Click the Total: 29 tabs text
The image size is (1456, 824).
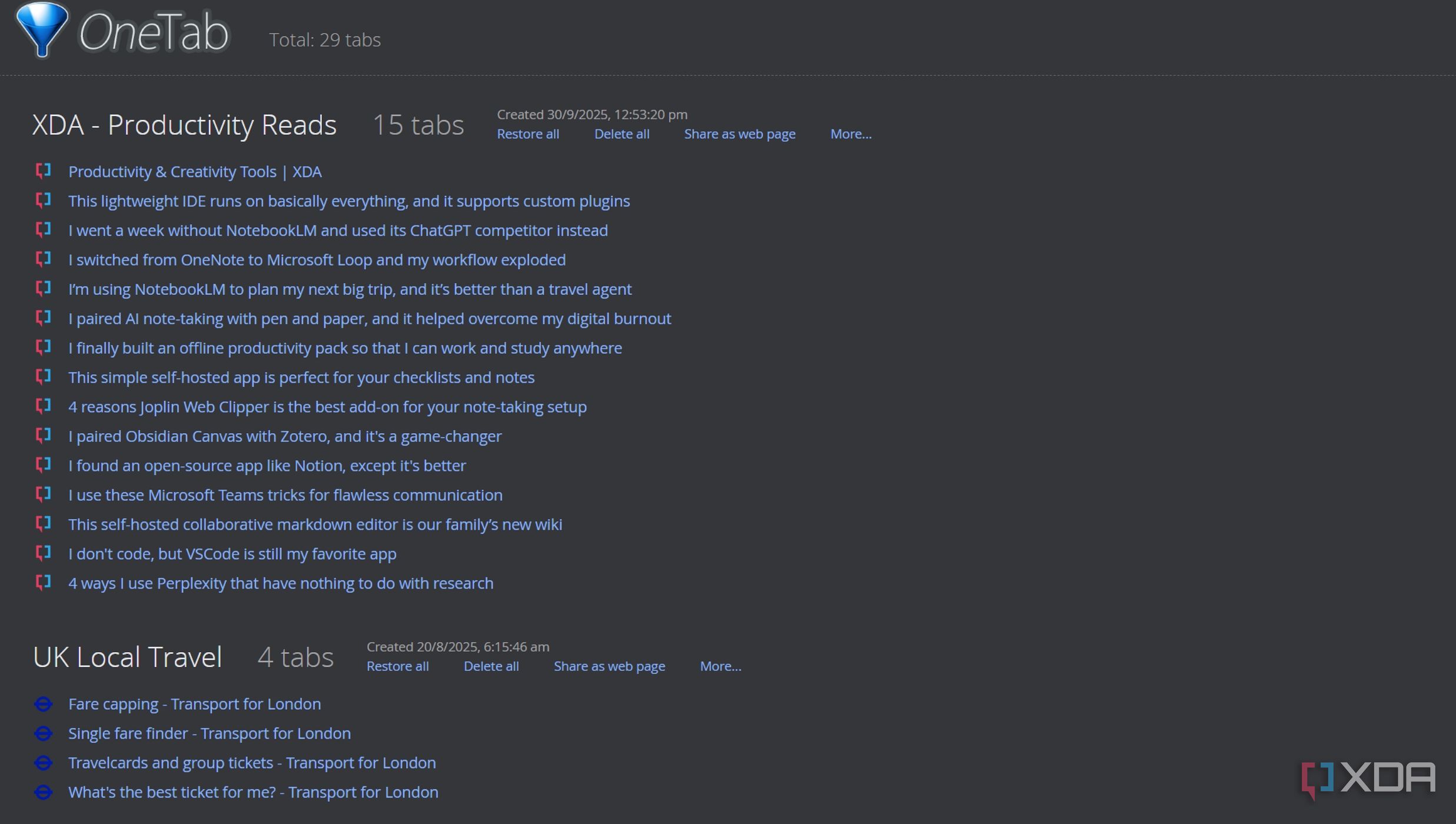coord(325,39)
